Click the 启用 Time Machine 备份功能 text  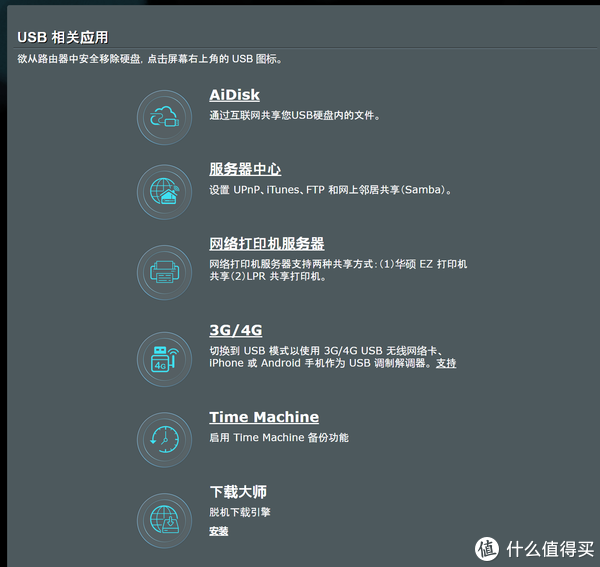tap(279, 437)
